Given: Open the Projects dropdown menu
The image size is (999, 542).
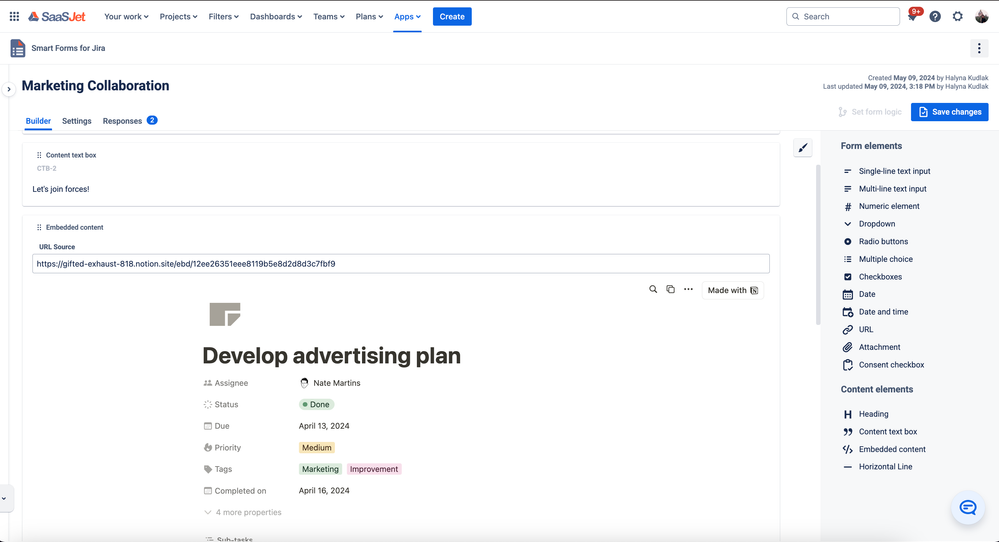Looking at the screenshot, I should pyautogui.click(x=178, y=17).
